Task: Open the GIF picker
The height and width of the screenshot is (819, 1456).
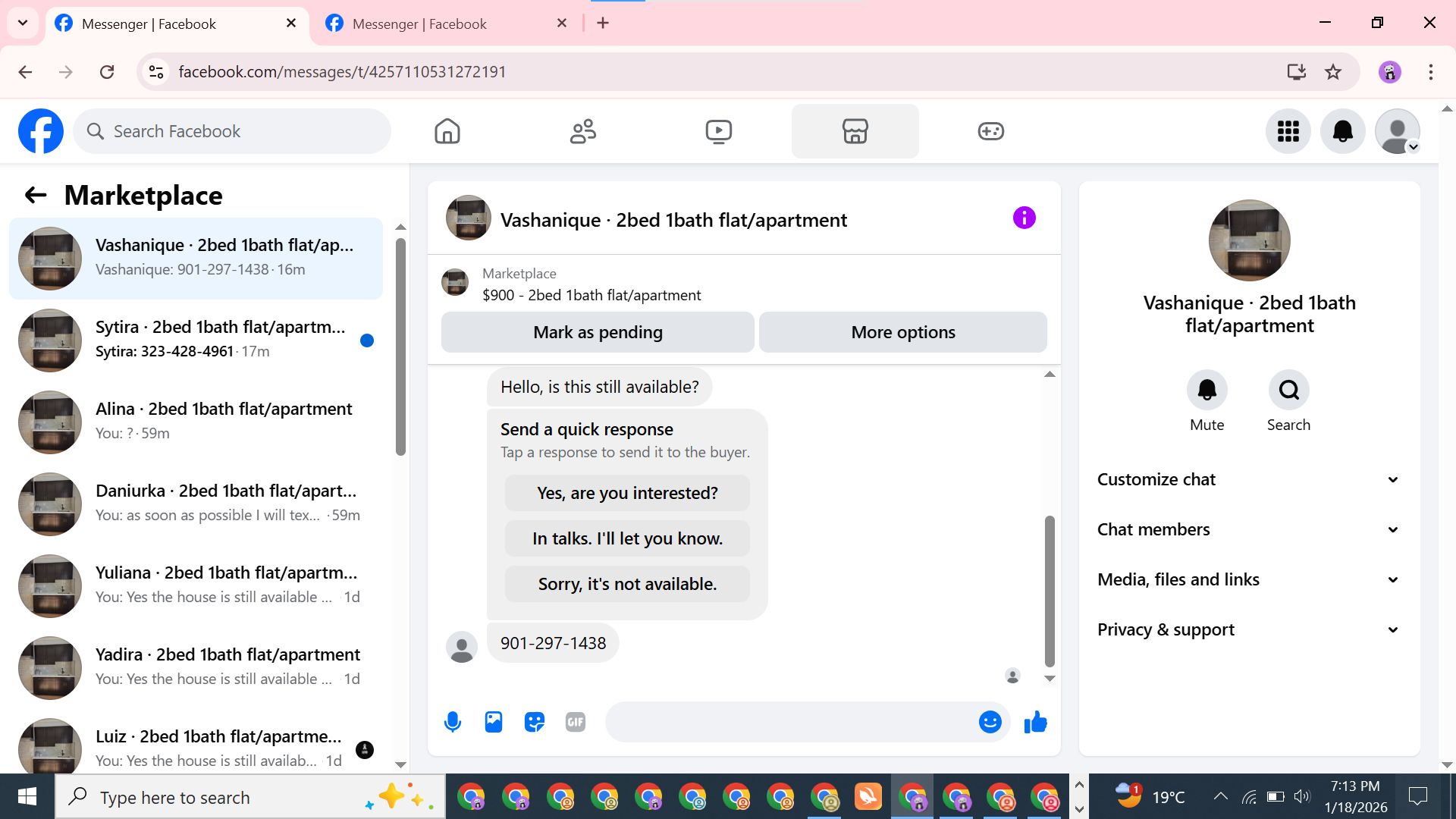Action: click(576, 722)
